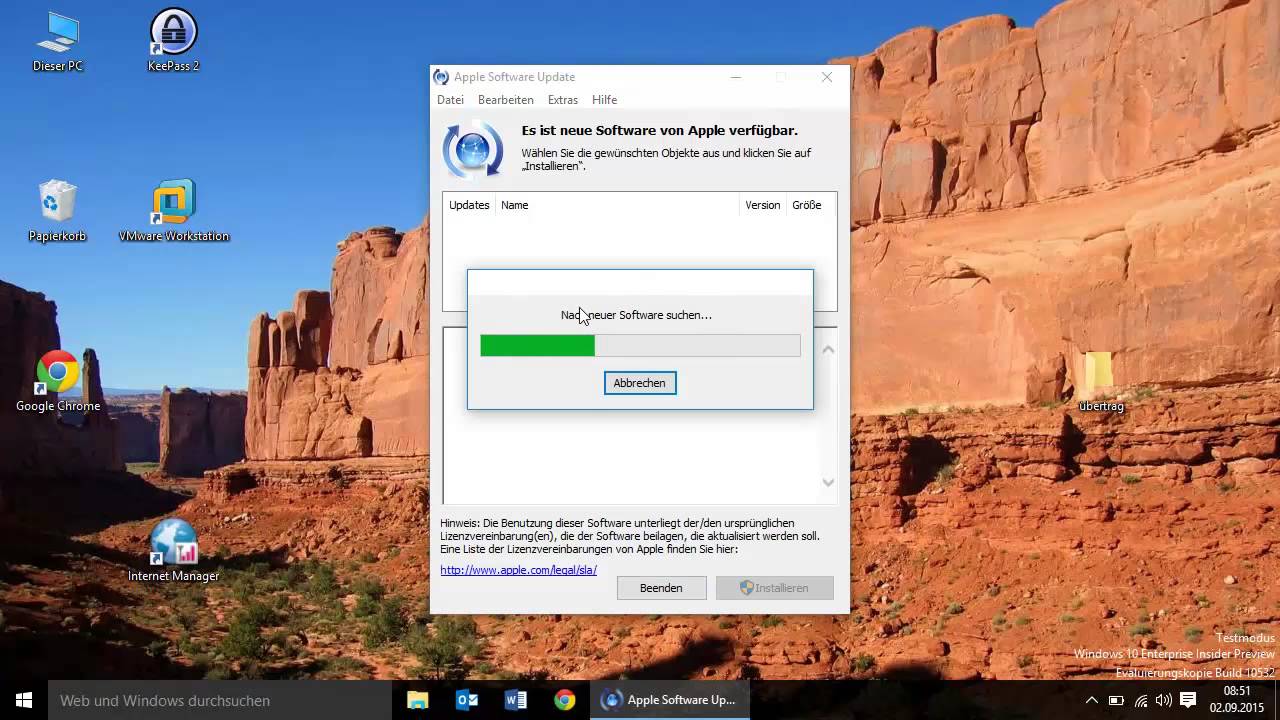Click the Version column header
Viewport: 1280px width, 720px height.
(x=763, y=205)
